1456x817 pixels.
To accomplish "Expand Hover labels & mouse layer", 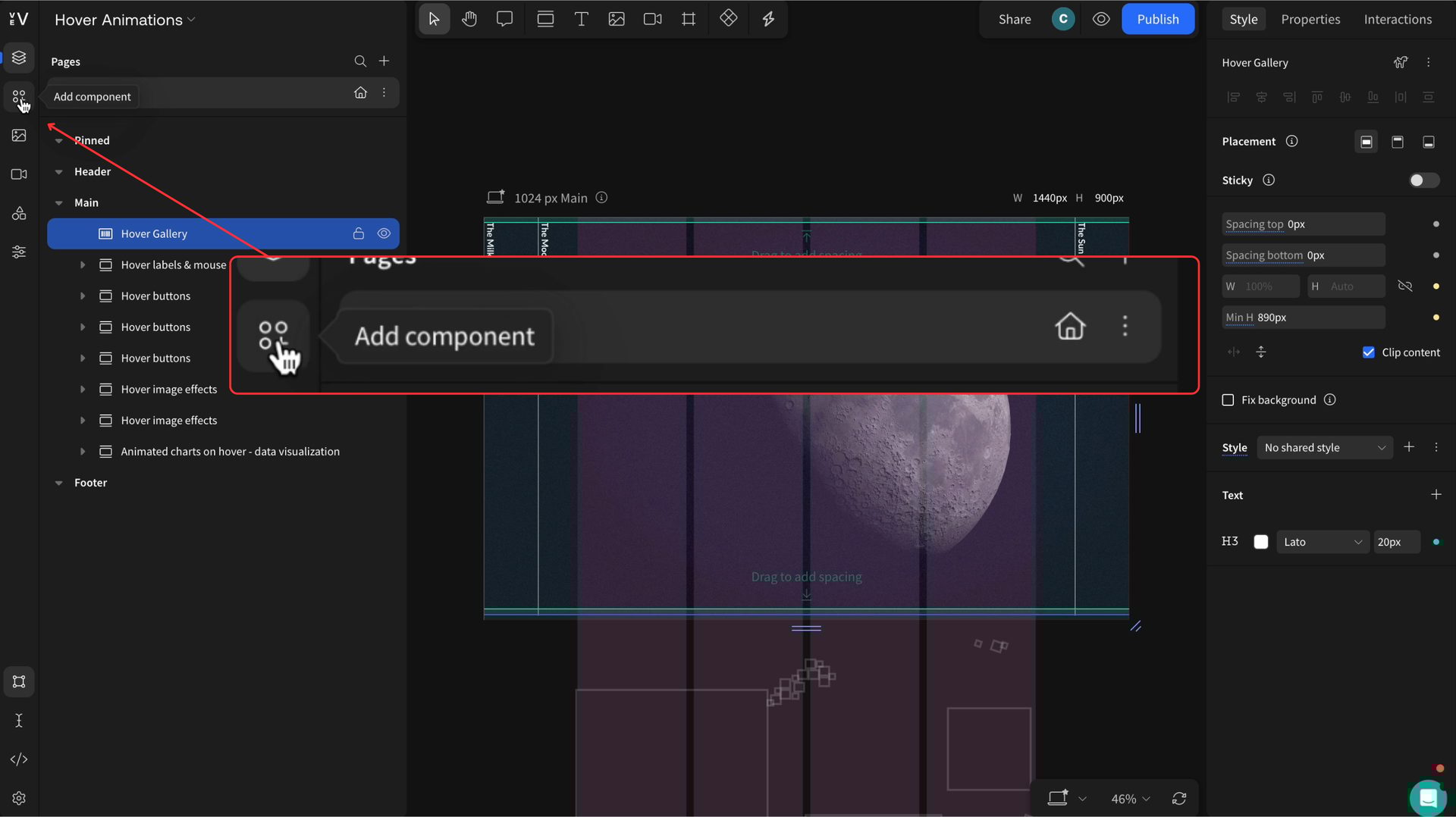I will (x=83, y=265).
